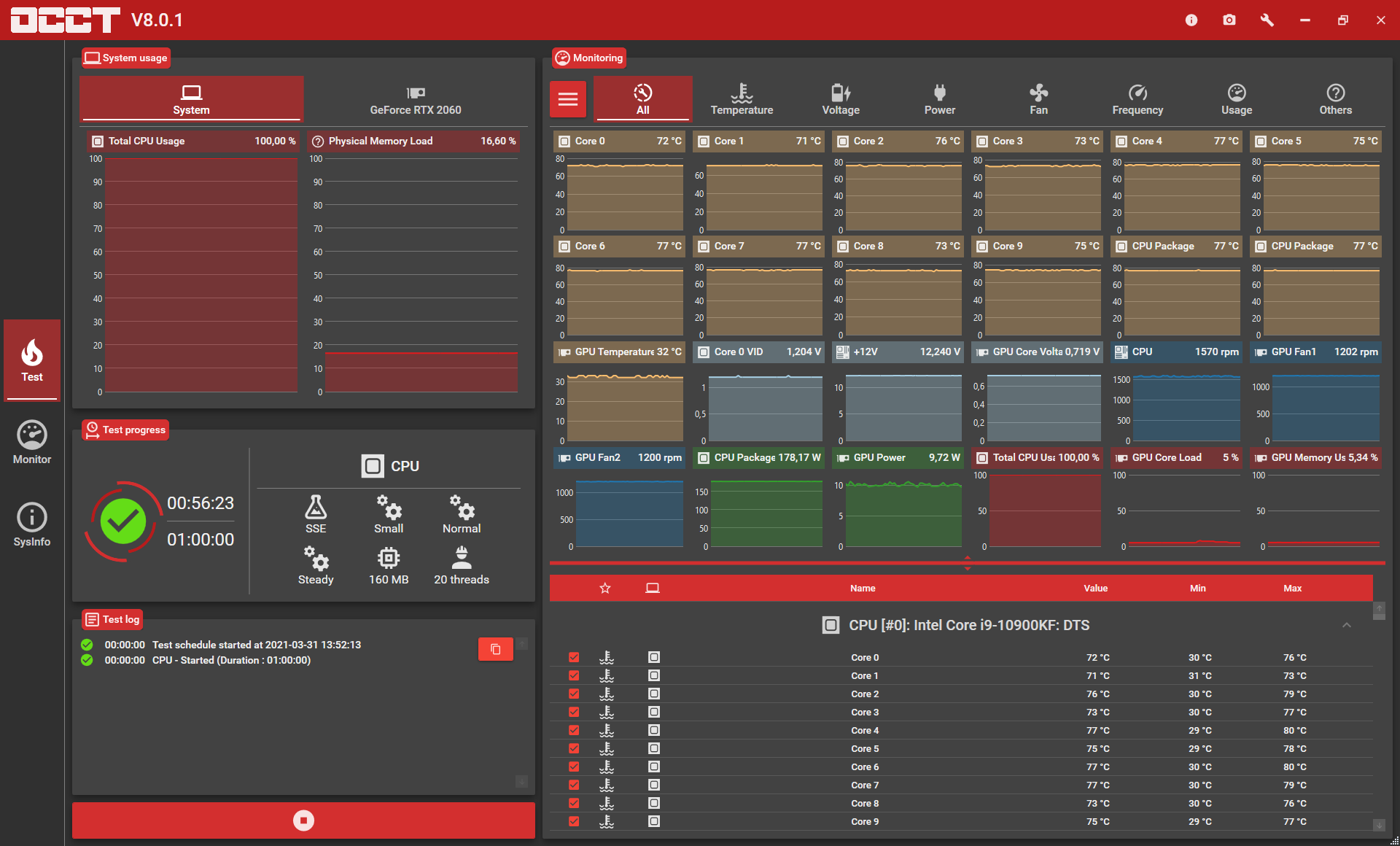1400x846 pixels.
Task: Collapse the CPU Intel Core i9-10900KF group
Action: (x=1347, y=625)
